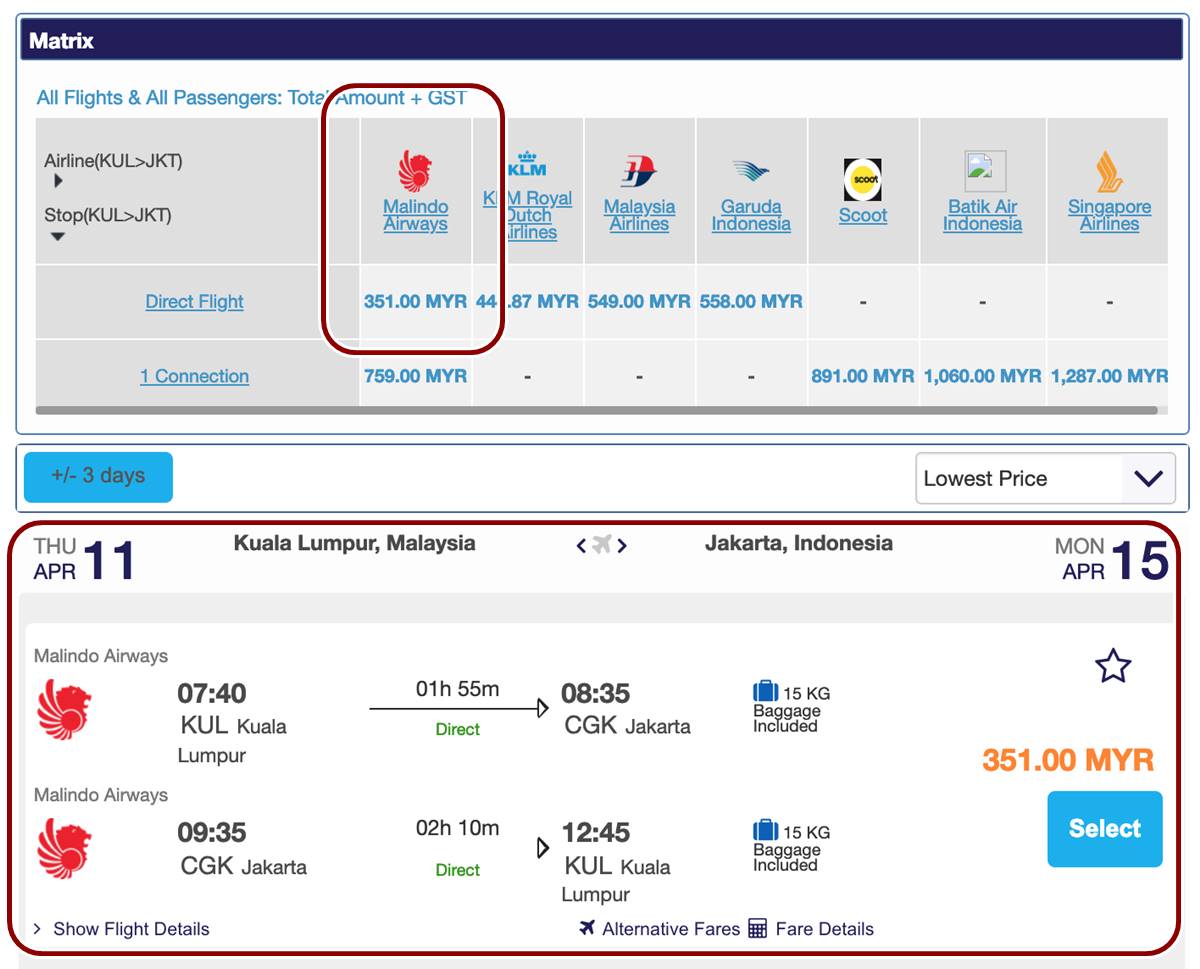Click the 08:35 arrival time

tap(595, 693)
